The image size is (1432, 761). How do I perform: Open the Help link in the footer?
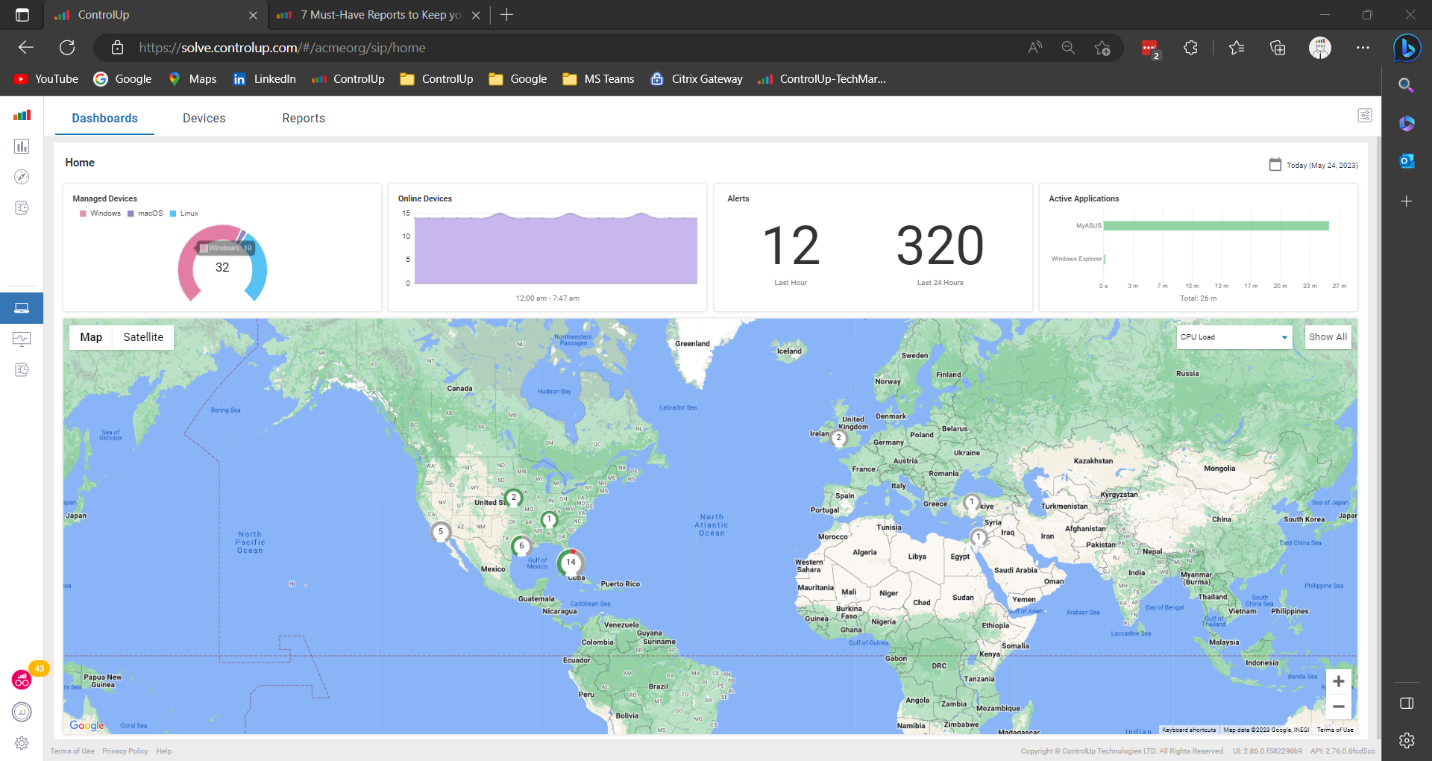click(164, 751)
